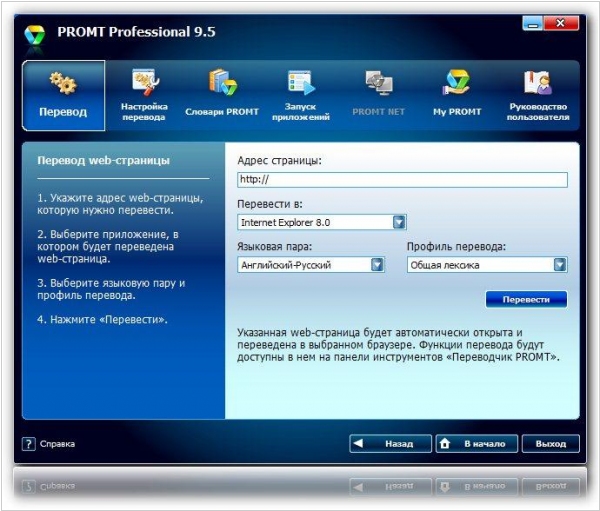Select the My PROMT tab label
Image resolution: width=600 pixels, height=511 pixels.
coord(457,112)
